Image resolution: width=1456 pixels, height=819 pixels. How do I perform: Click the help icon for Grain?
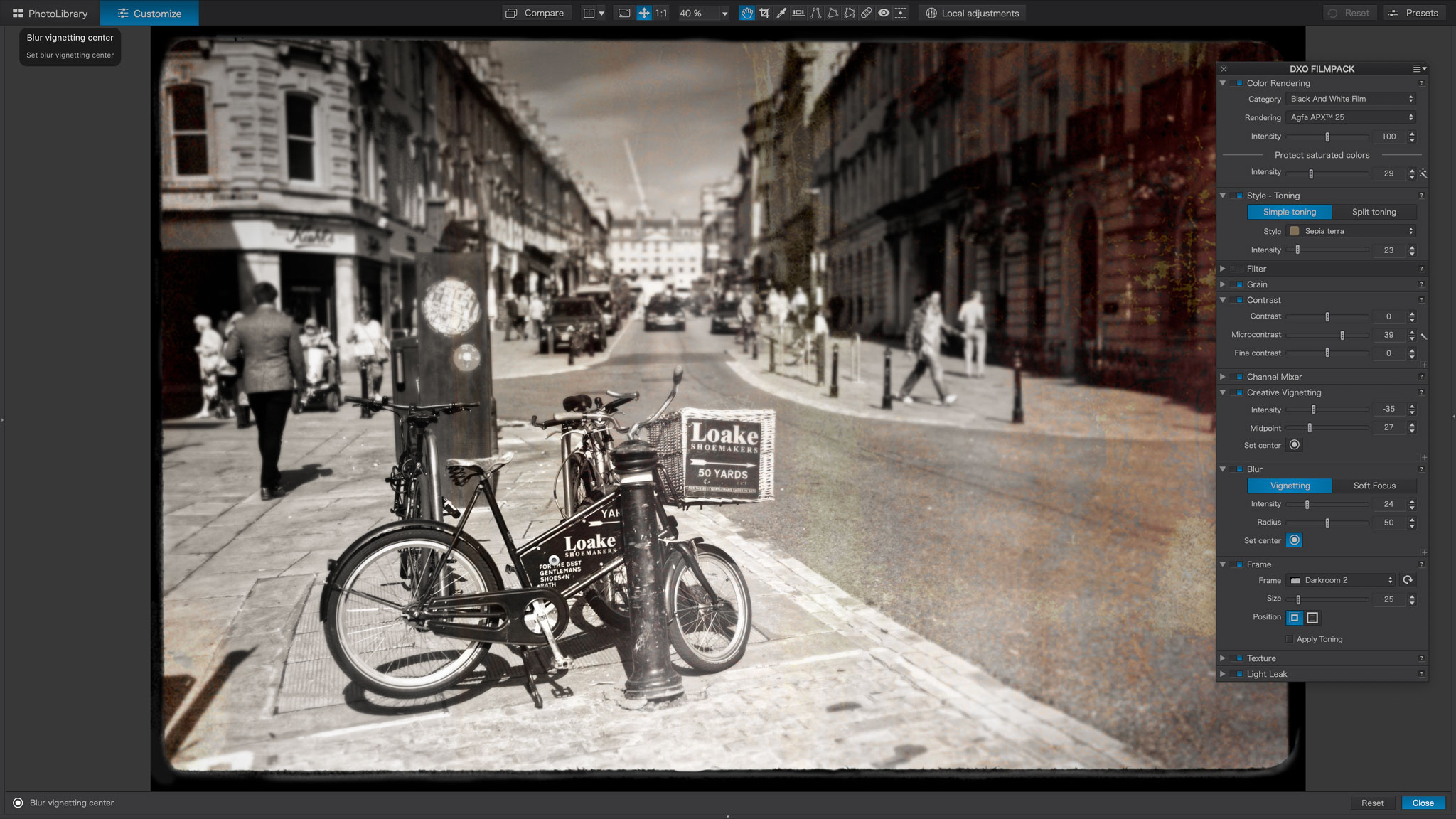tap(1421, 284)
